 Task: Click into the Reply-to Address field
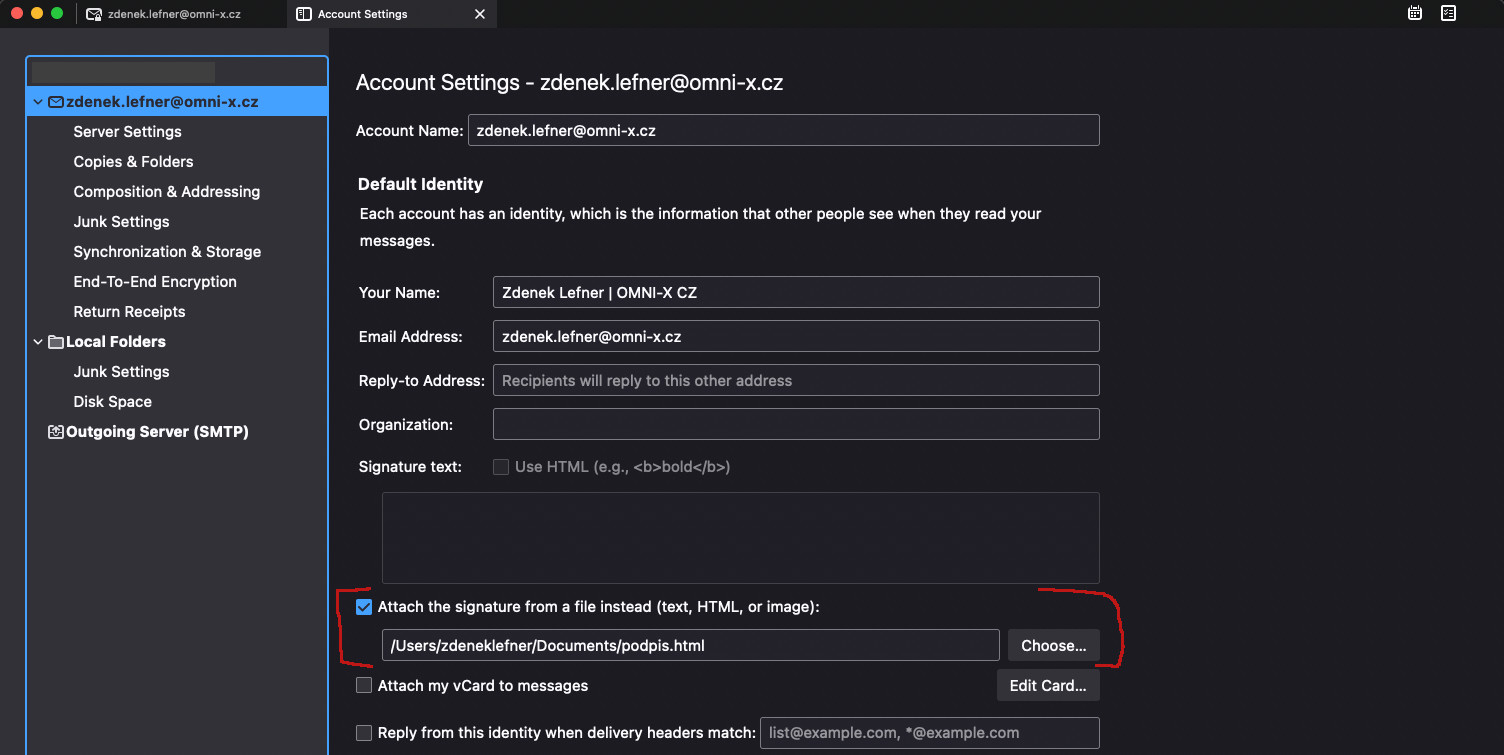pyautogui.click(x=795, y=380)
